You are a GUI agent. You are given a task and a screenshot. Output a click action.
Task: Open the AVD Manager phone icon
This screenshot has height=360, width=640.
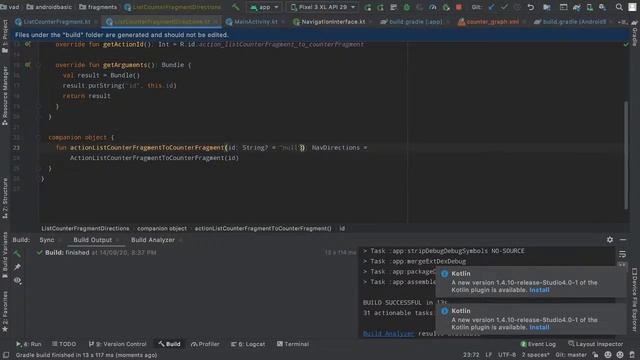[590, 7]
